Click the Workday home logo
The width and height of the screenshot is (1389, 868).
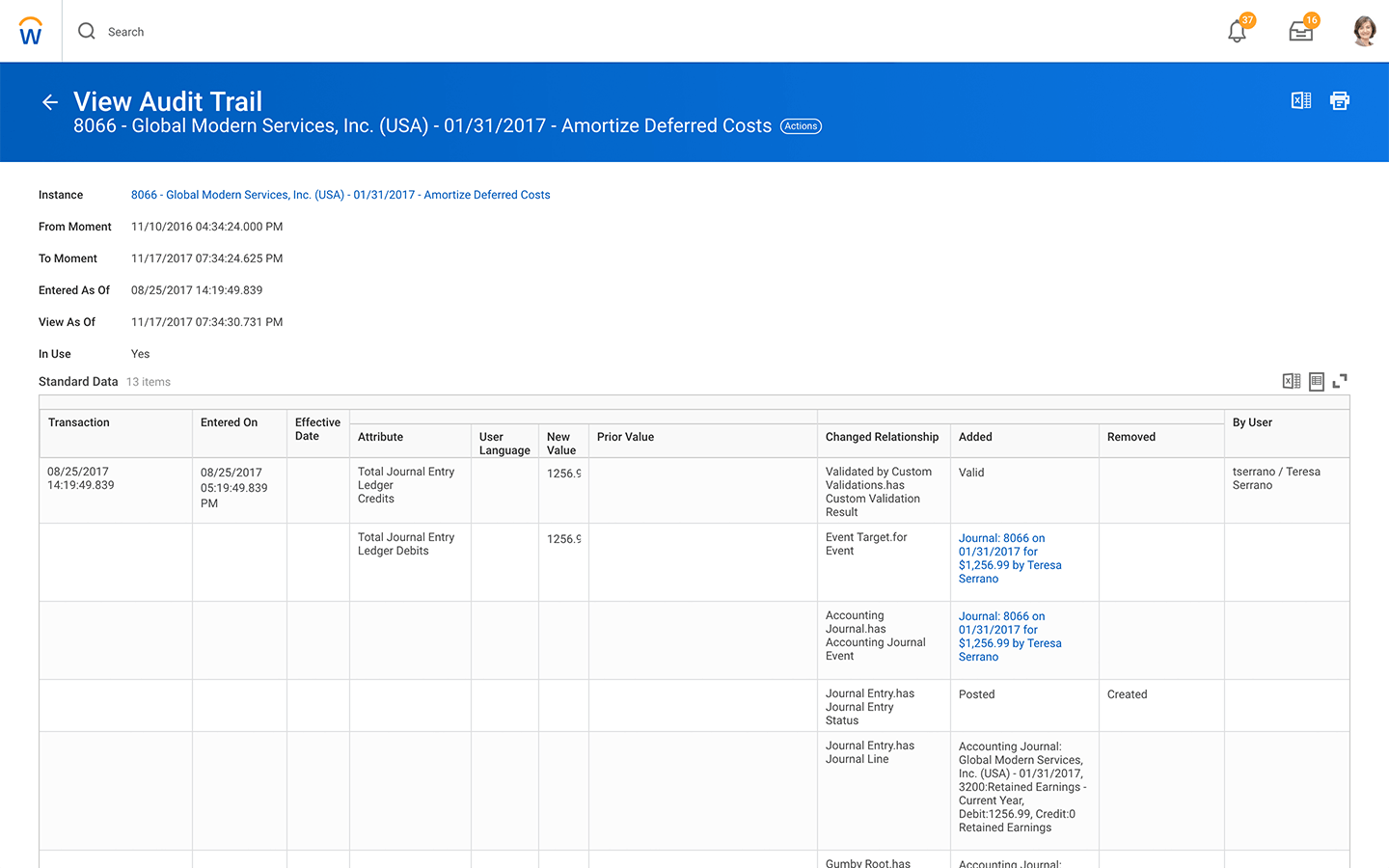[x=31, y=32]
